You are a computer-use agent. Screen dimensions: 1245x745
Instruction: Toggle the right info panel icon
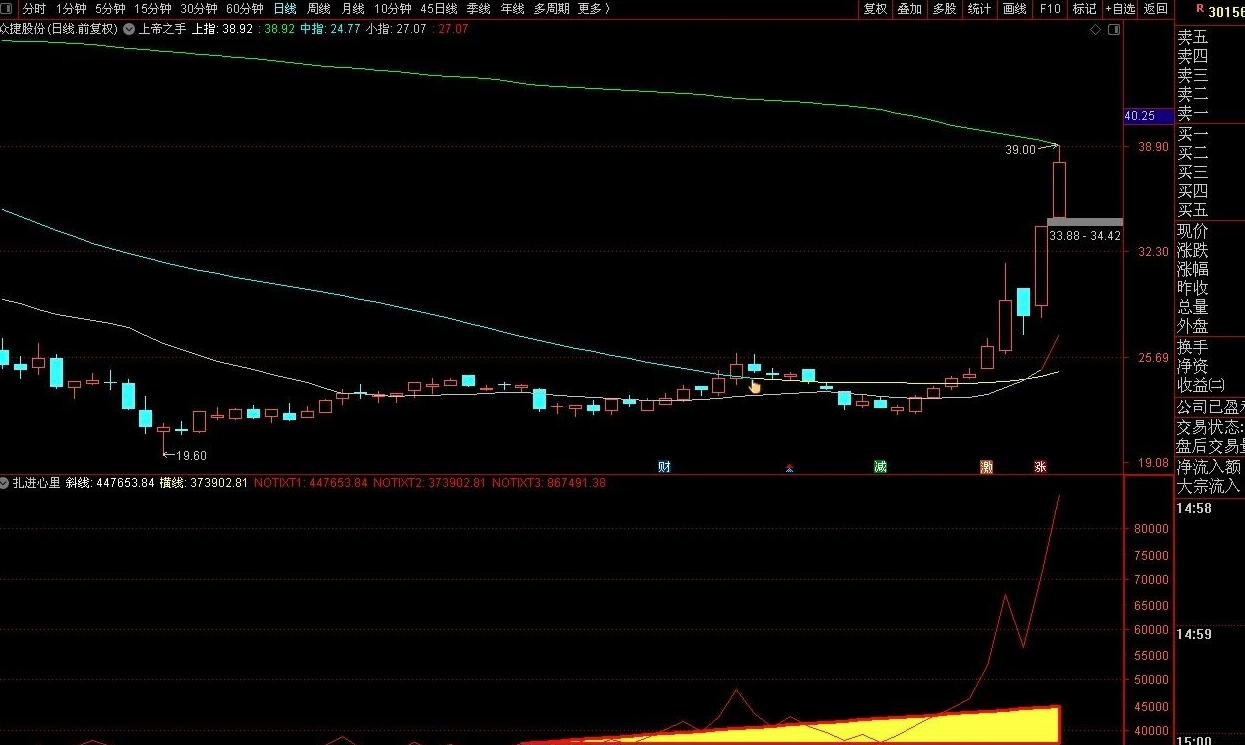(1115, 30)
